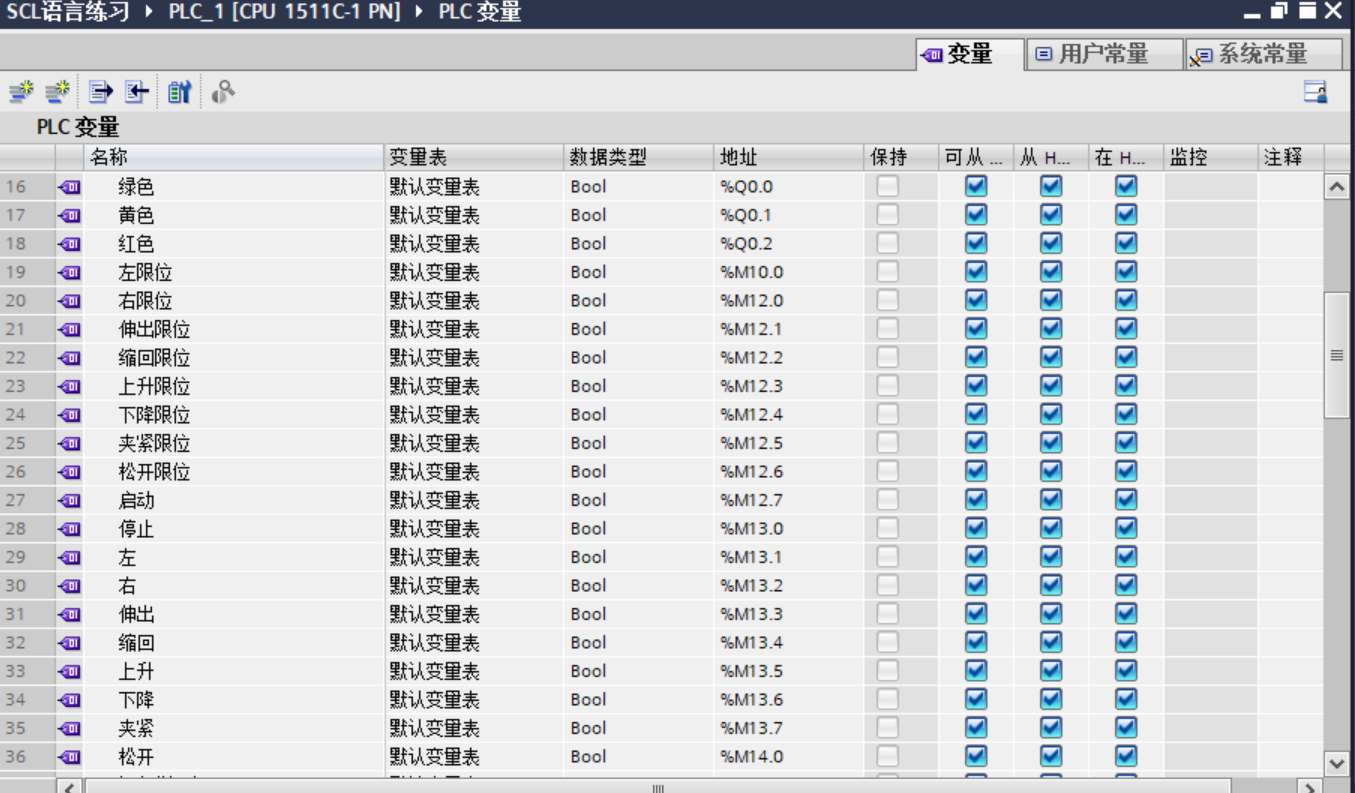Click the tag icon beside 启动

69,500
